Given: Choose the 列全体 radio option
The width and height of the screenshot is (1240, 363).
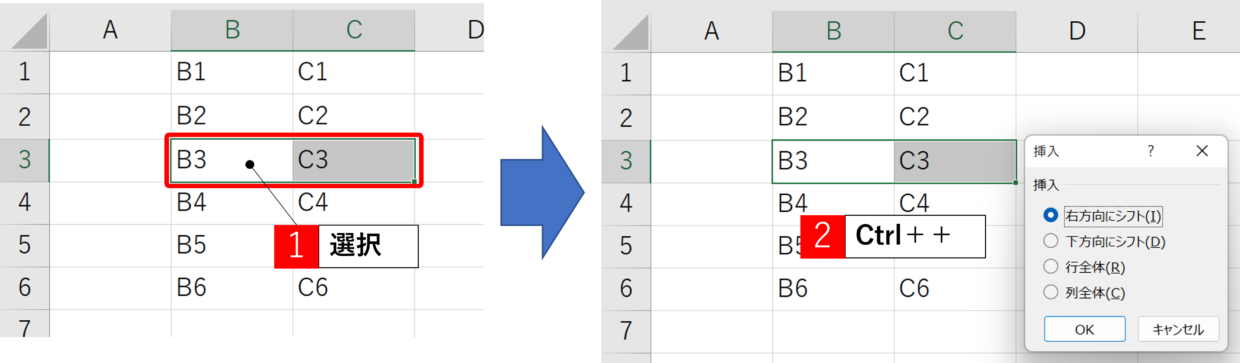Looking at the screenshot, I should coord(1084,293).
